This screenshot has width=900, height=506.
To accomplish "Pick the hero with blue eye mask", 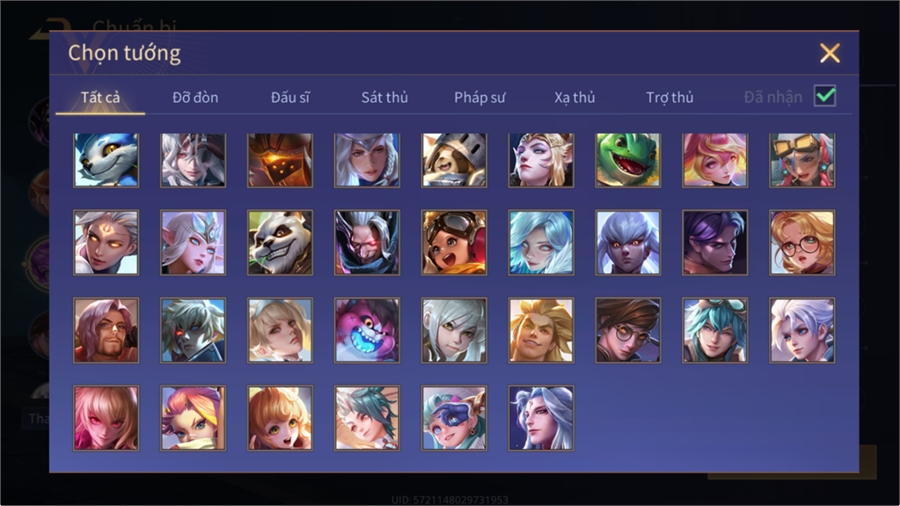I will click(454, 418).
